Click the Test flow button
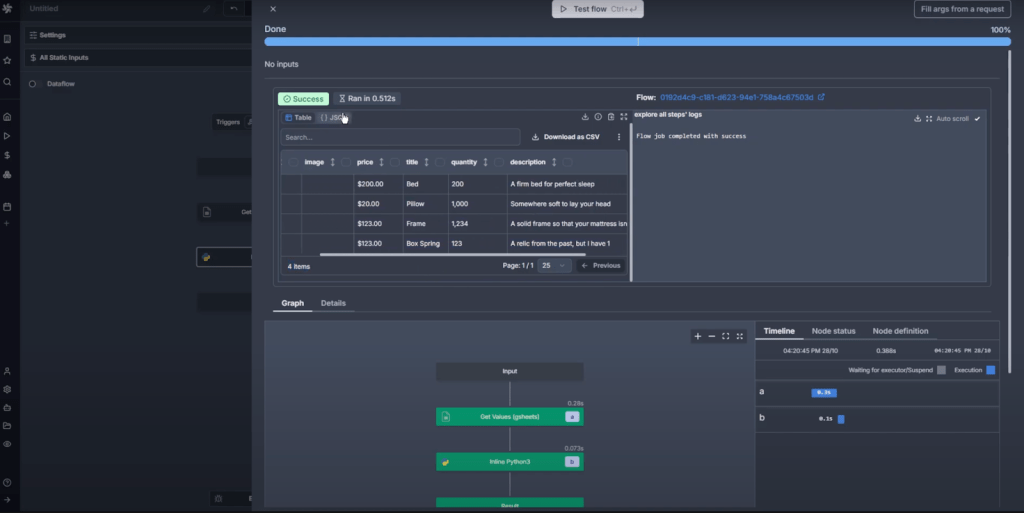The width and height of the screenshot is (1024, 513). click(x=598, y=9)
